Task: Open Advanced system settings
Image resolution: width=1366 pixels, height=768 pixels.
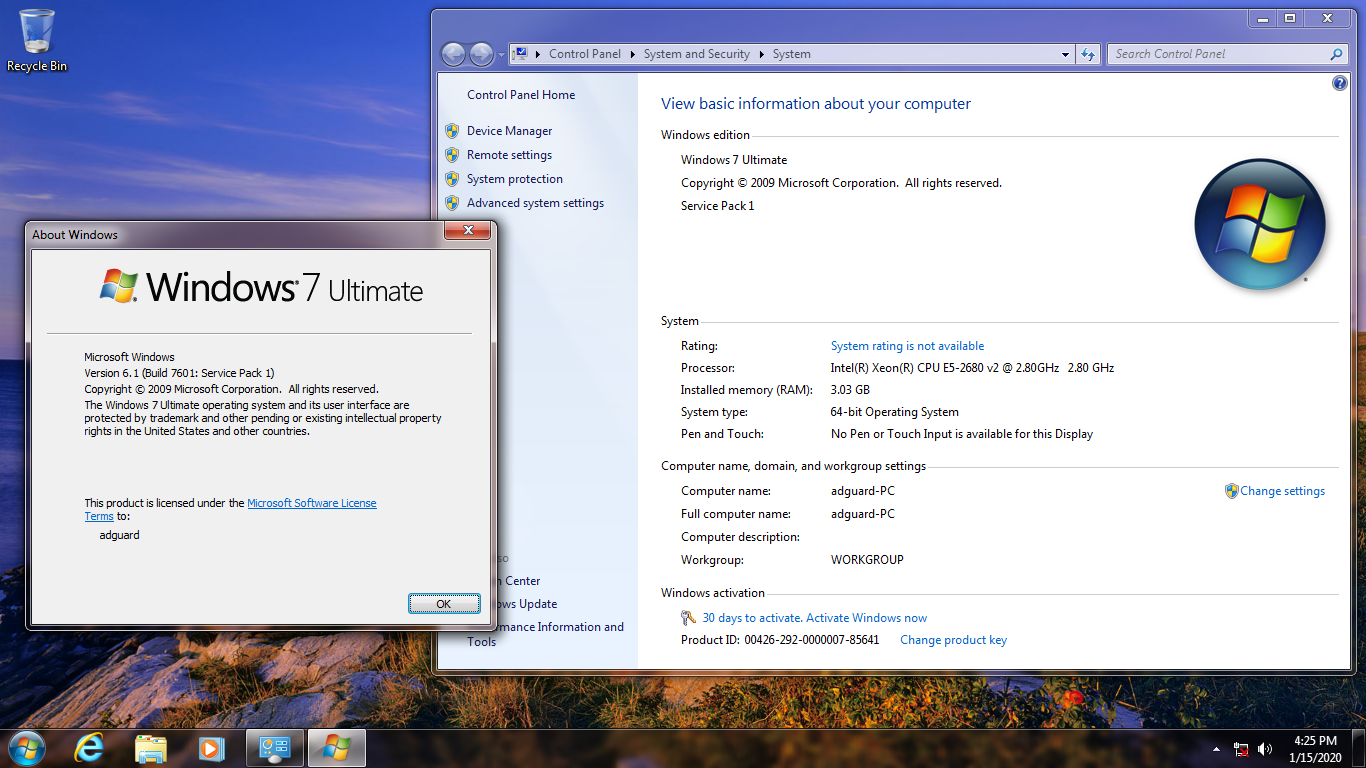Action: point(535,203)
